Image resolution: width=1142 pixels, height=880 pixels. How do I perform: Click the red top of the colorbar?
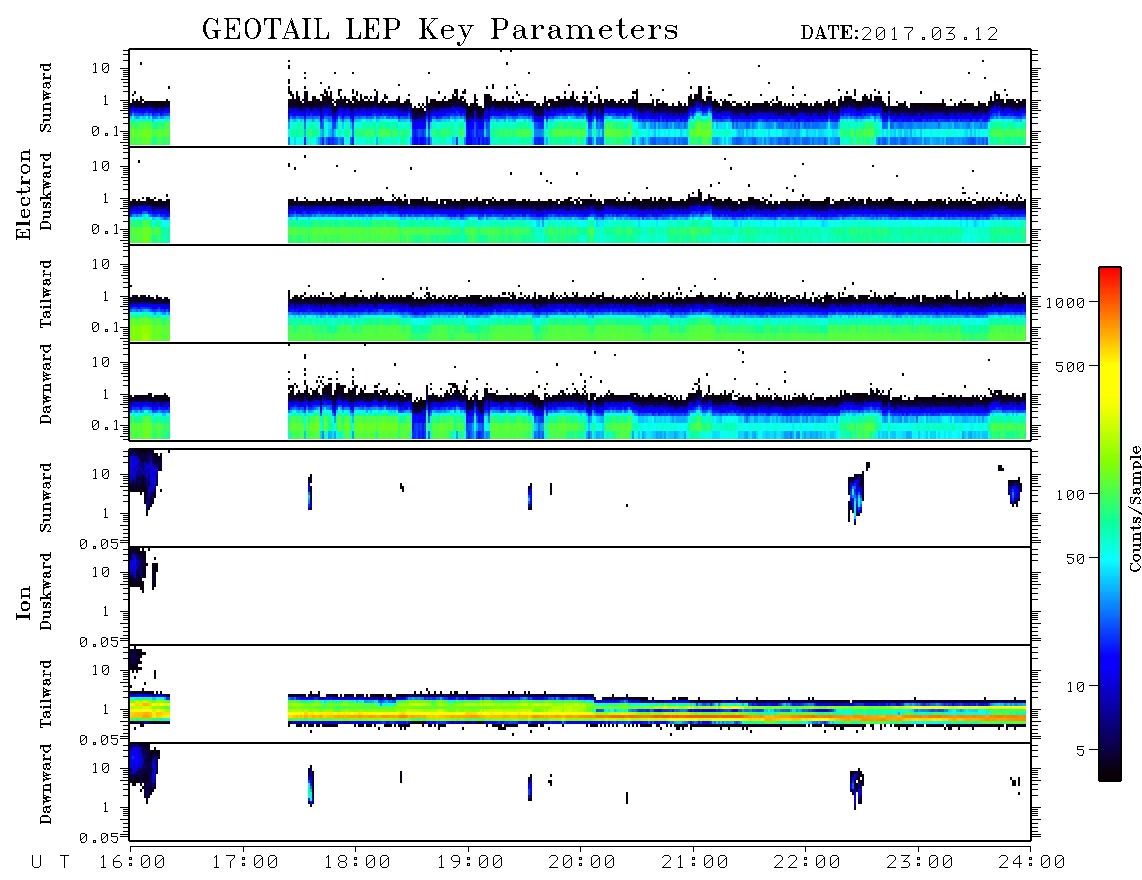click(x=1110, y=273)
